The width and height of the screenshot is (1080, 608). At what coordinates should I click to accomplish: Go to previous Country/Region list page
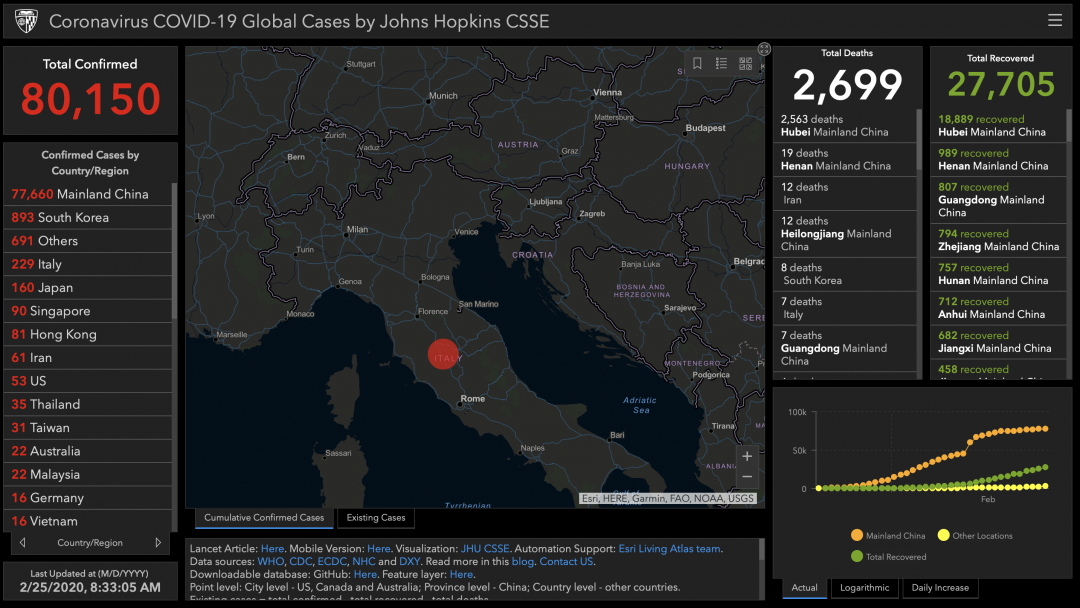click(x=23, y=543)
